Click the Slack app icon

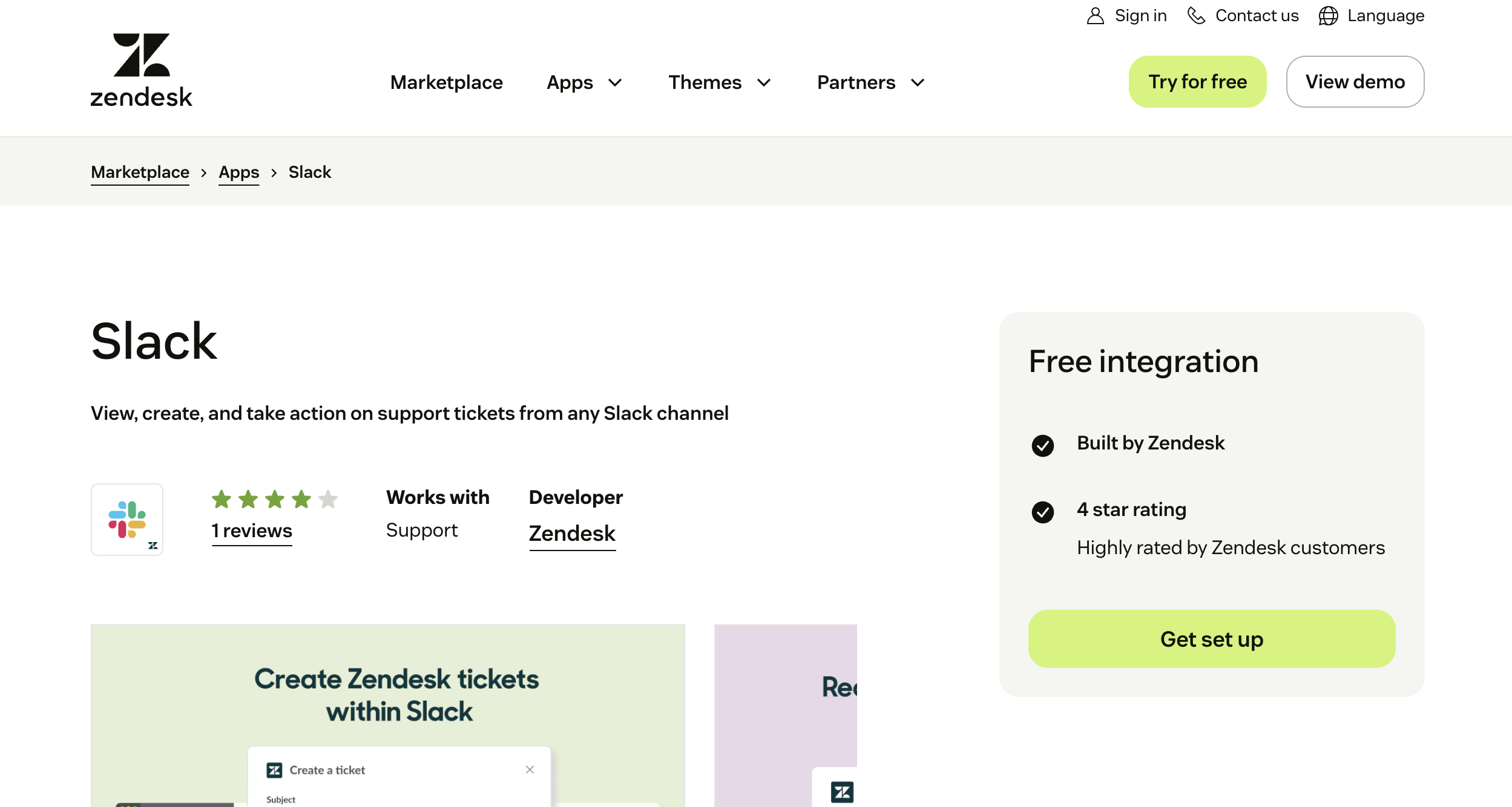click(127, 519)
